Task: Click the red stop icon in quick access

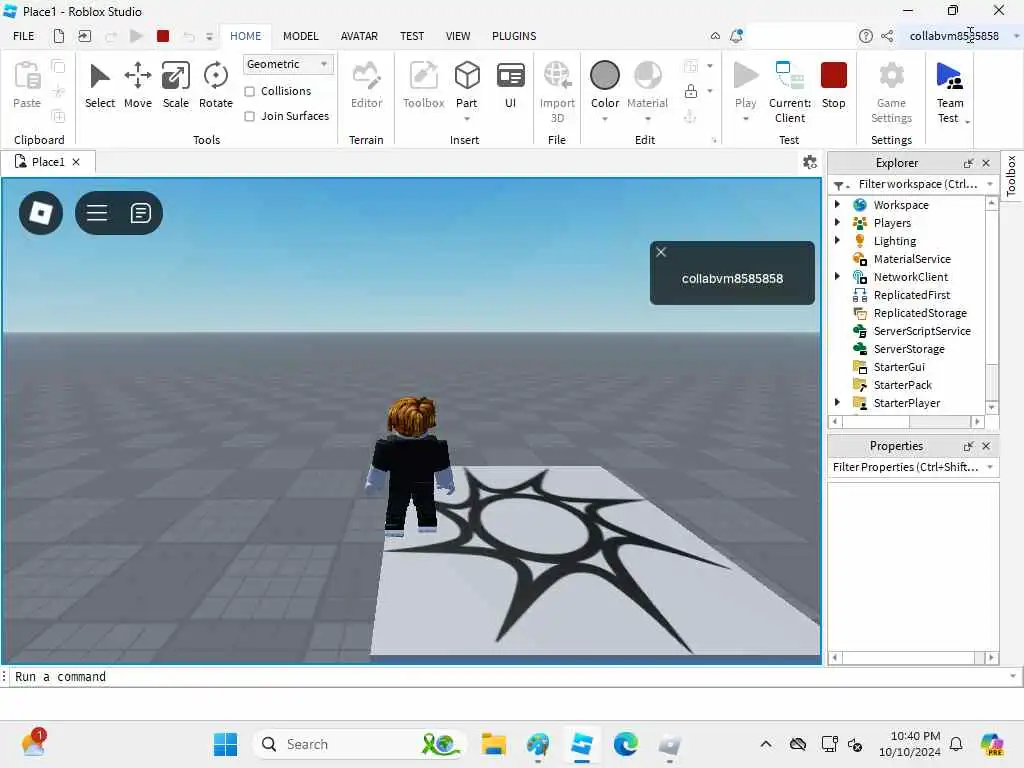Action: 163,36
